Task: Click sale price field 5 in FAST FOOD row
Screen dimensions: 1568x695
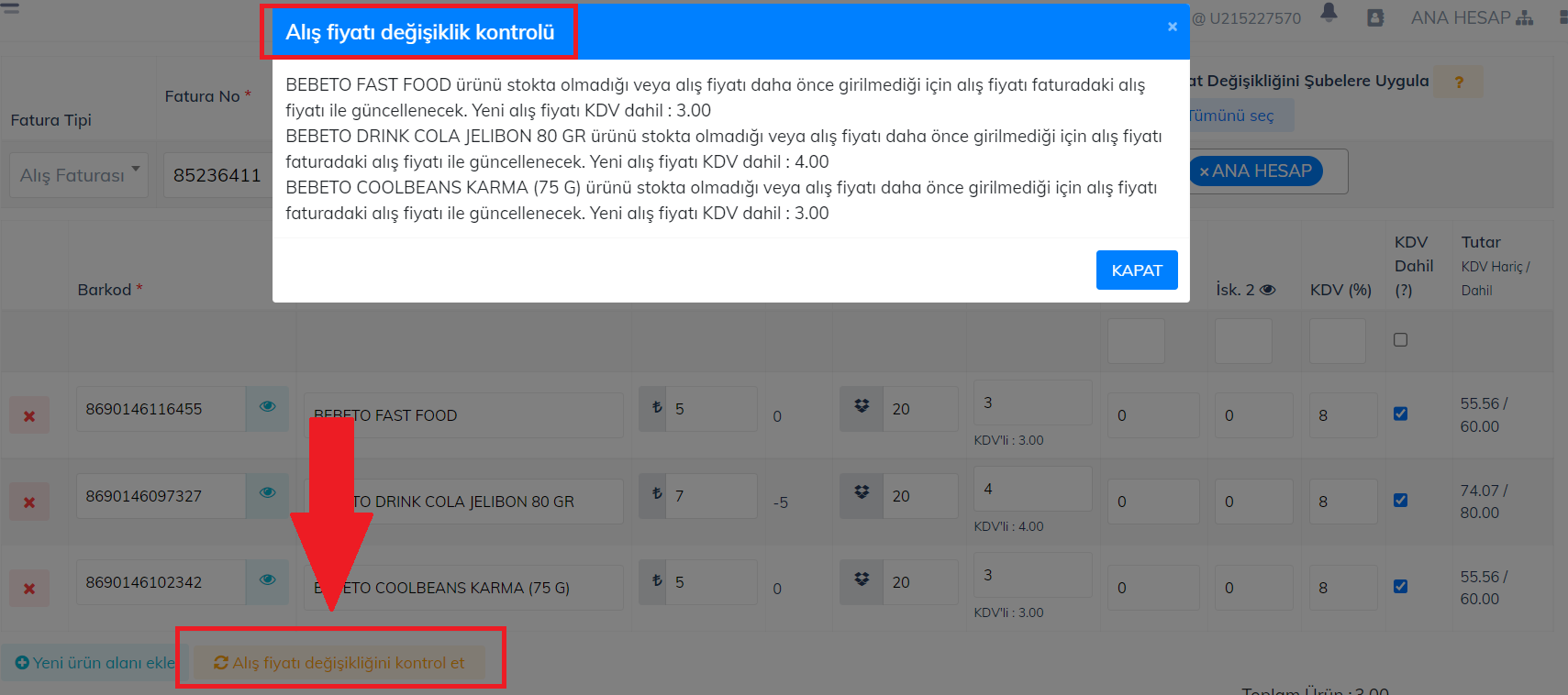Action: tap(712, 409)
